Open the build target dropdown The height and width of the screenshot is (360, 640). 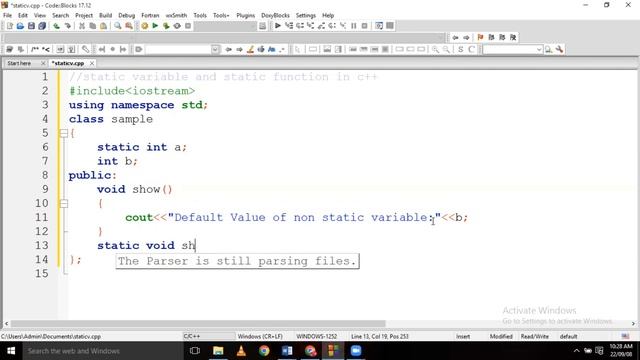tap(224, 26)
